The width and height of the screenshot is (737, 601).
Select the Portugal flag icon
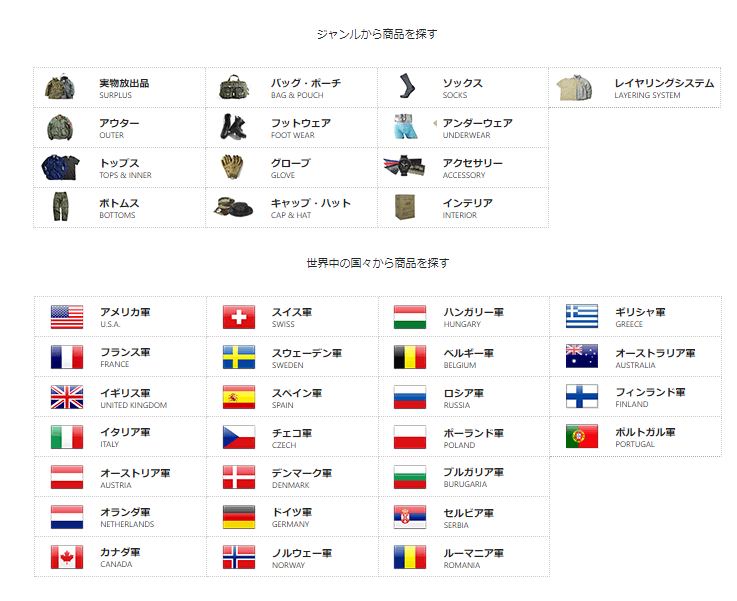[582, 437]
